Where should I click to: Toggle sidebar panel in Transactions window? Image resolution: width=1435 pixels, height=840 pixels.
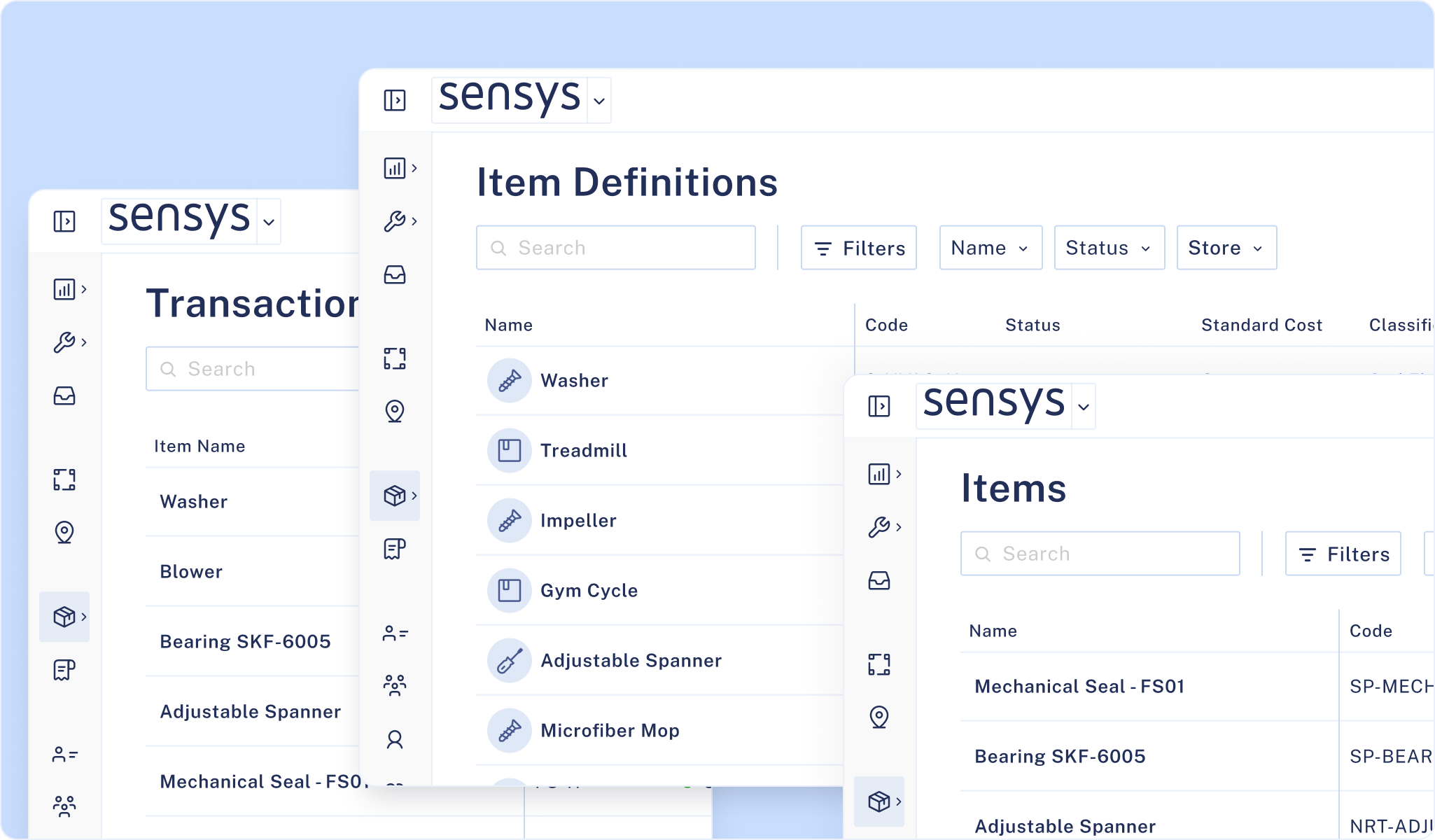coord(64,221)
